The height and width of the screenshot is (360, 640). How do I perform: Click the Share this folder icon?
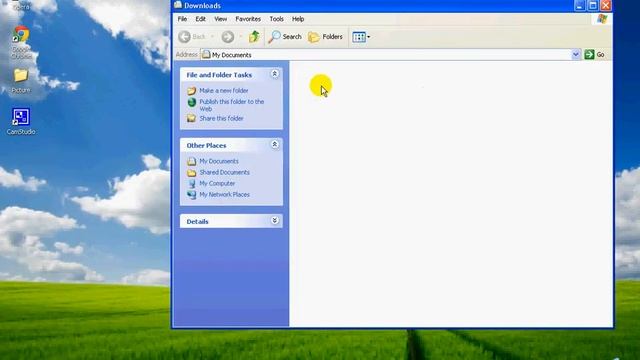pos(191,118)
